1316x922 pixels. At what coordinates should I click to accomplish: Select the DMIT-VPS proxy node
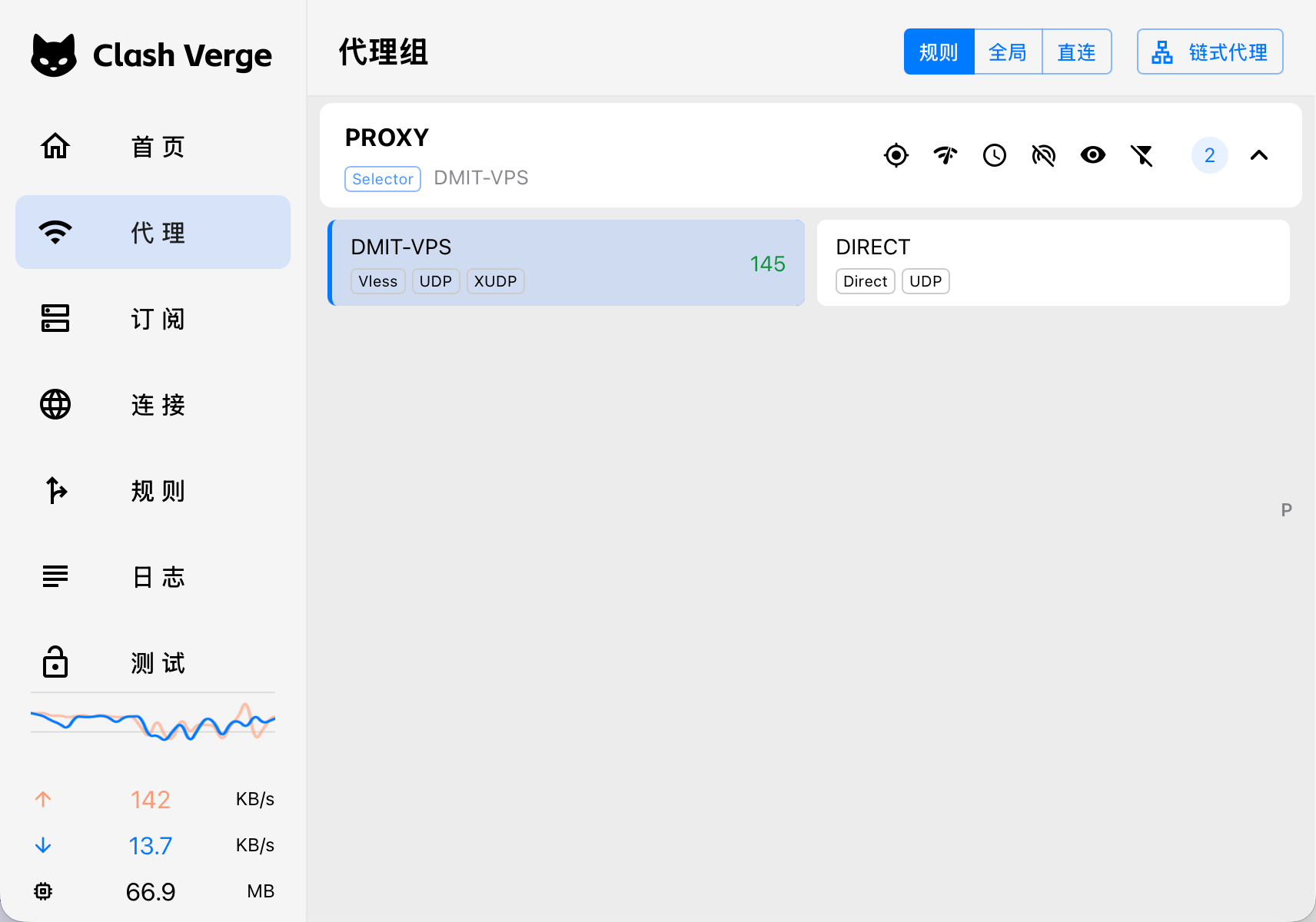coord(567,263)
